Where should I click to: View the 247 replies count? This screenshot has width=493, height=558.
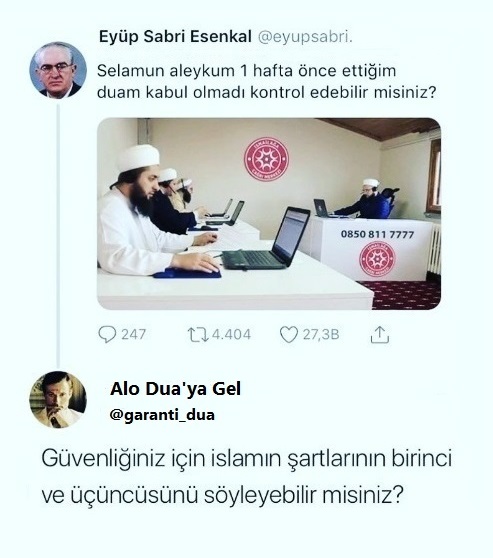133,335
